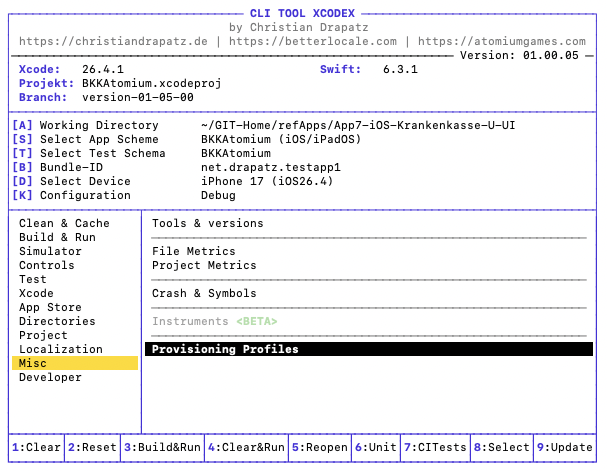This screenshot has height=471, width=607.
Task: Click the CLI TOOL XCODEX title
Action: pos(302,13)
